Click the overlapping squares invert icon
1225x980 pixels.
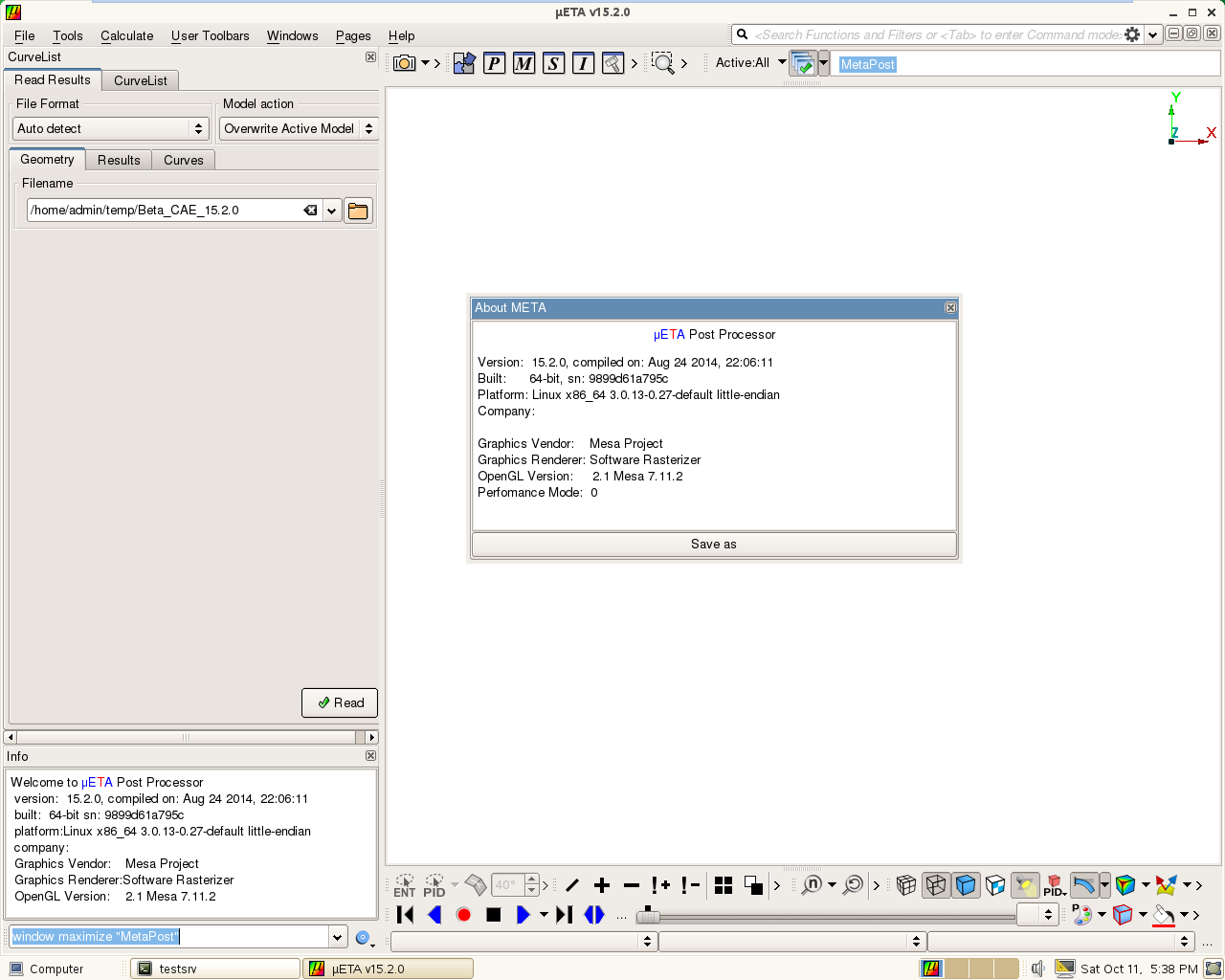tap(753, 885)
